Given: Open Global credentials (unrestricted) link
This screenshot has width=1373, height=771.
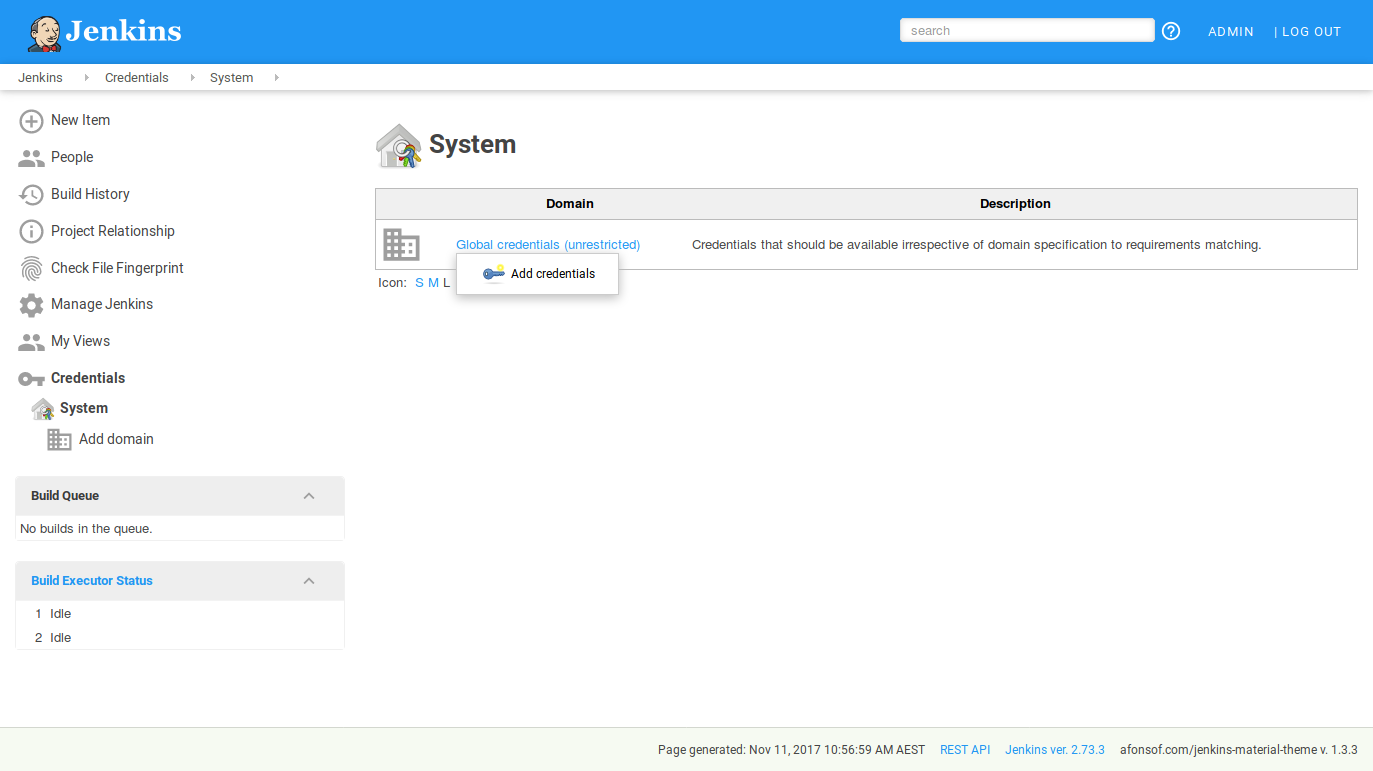Looking at the screenshot, I should pos(548,245).
